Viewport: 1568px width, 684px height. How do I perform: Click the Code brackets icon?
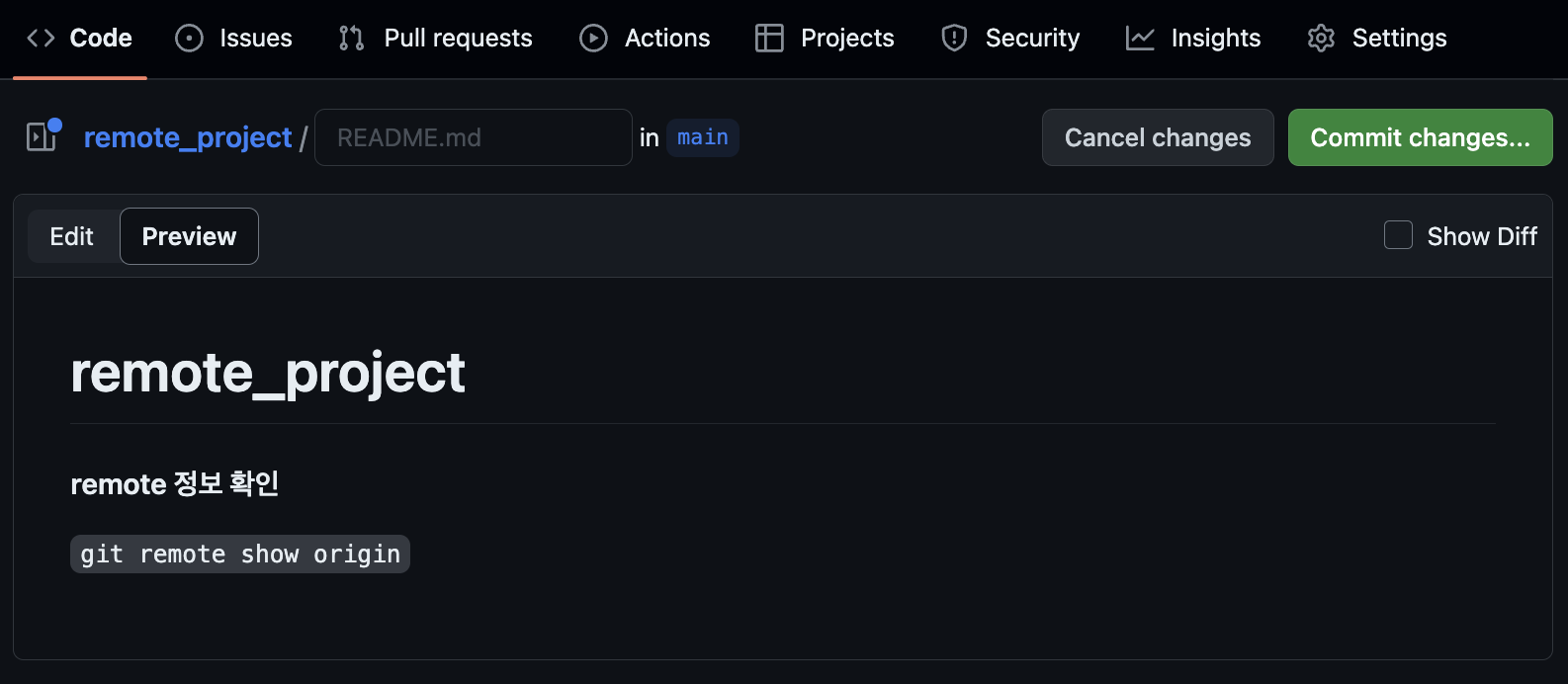coord(41,38)
